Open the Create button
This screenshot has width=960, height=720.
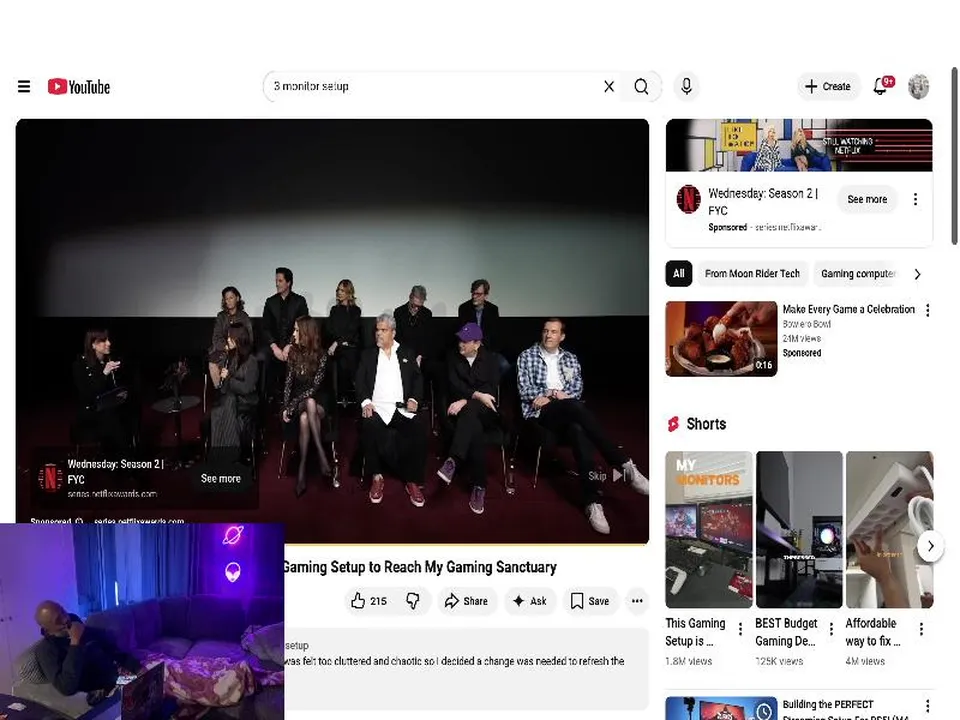coord(828,86)
